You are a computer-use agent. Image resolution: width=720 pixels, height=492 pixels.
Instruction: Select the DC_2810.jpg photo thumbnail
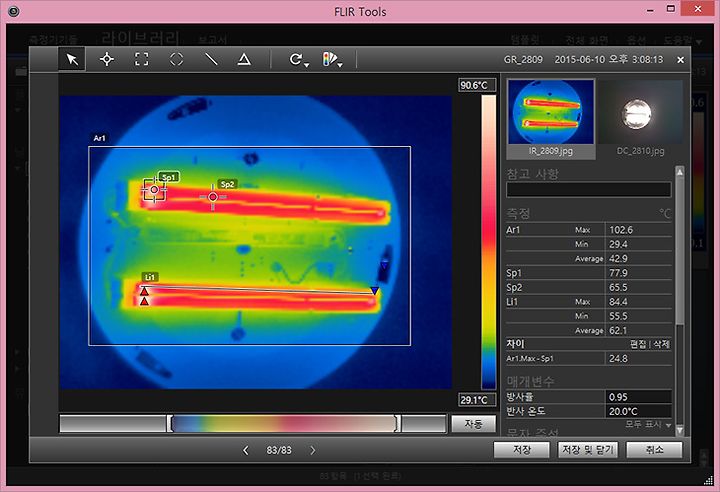[639, 114]
